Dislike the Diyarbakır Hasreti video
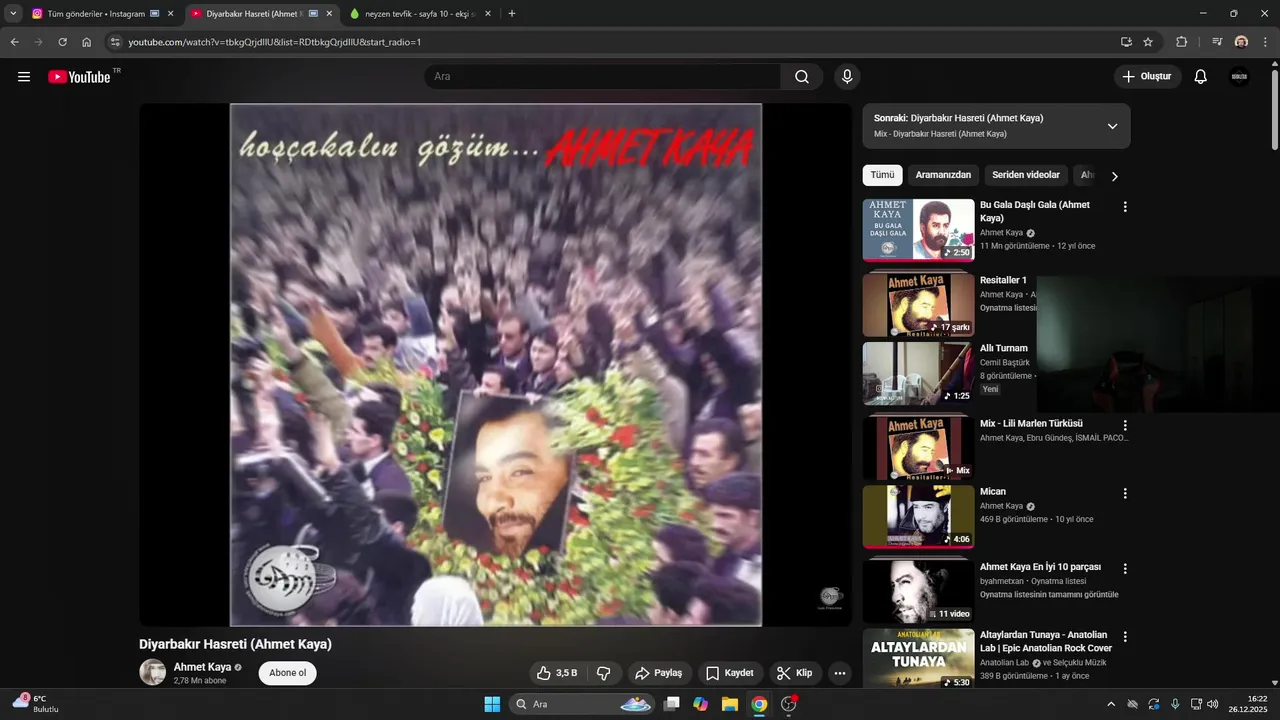 pyautogui.click(x=604, y=673)
